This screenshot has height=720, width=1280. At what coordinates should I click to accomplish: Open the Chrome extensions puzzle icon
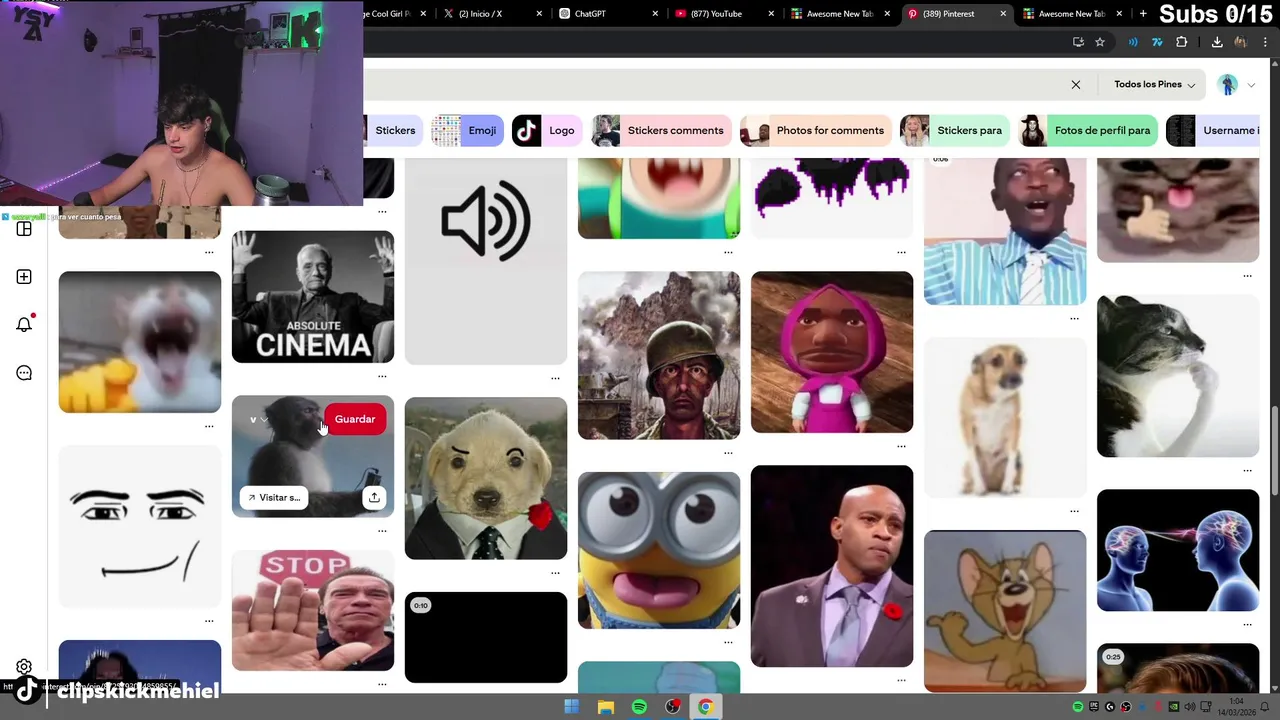coord(1182,42)
